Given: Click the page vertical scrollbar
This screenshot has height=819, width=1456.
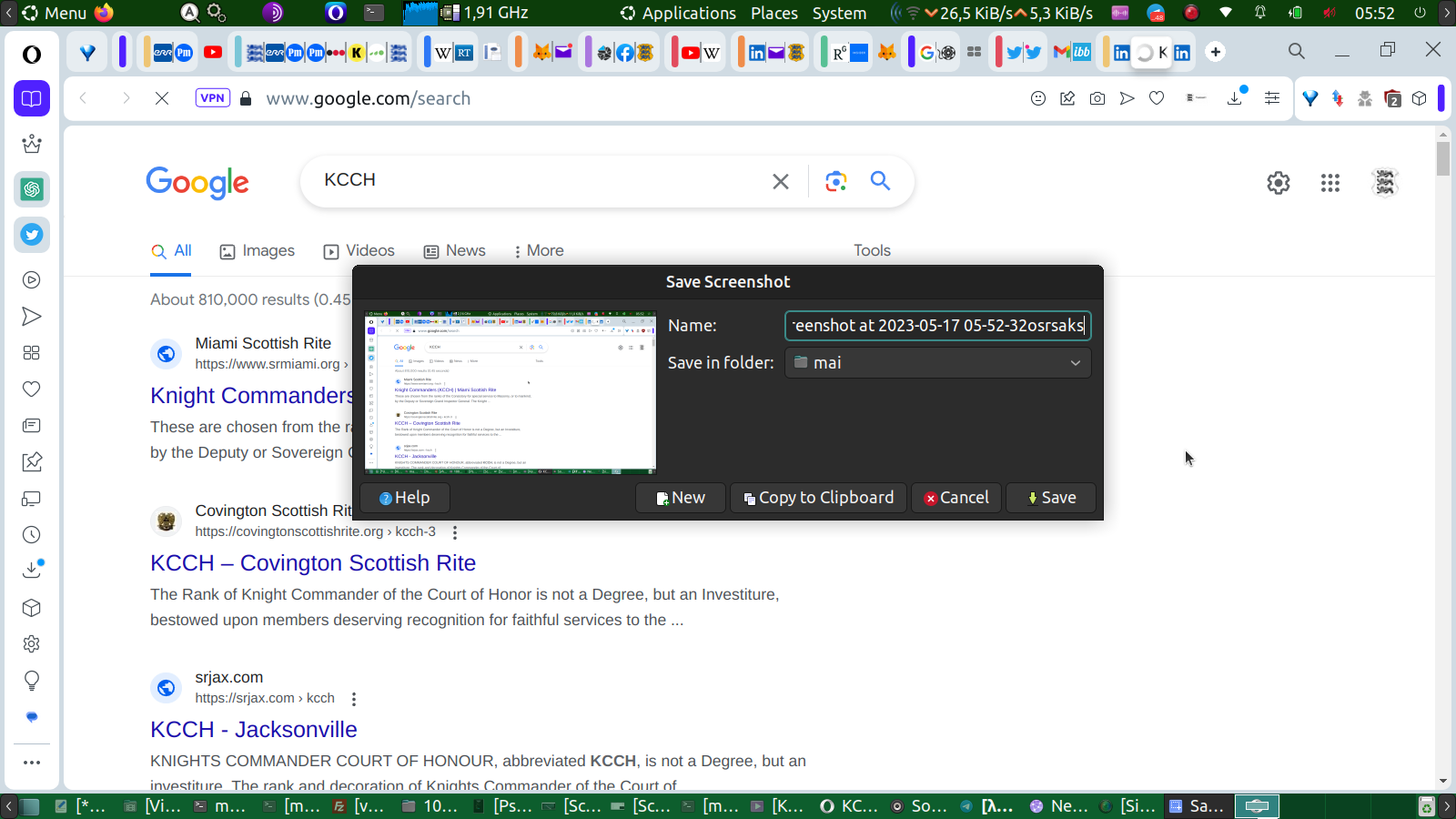Looking at the screenshot, I should [1443, 459].
